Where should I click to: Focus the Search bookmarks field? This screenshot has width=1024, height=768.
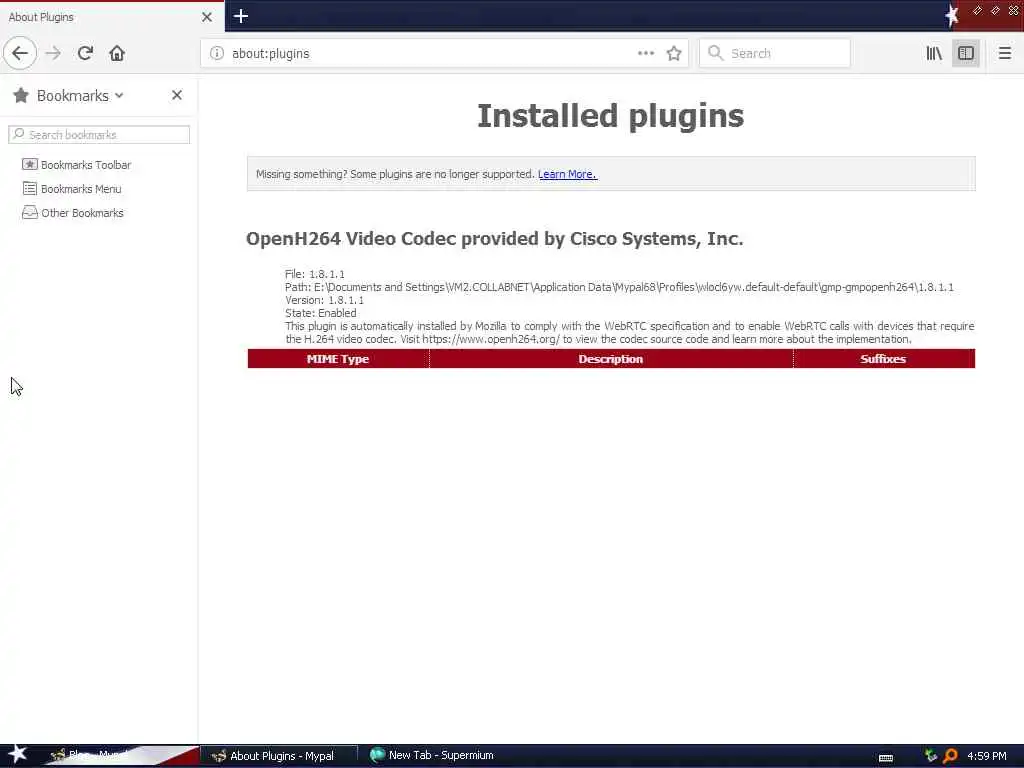click(x=99, y=135)
